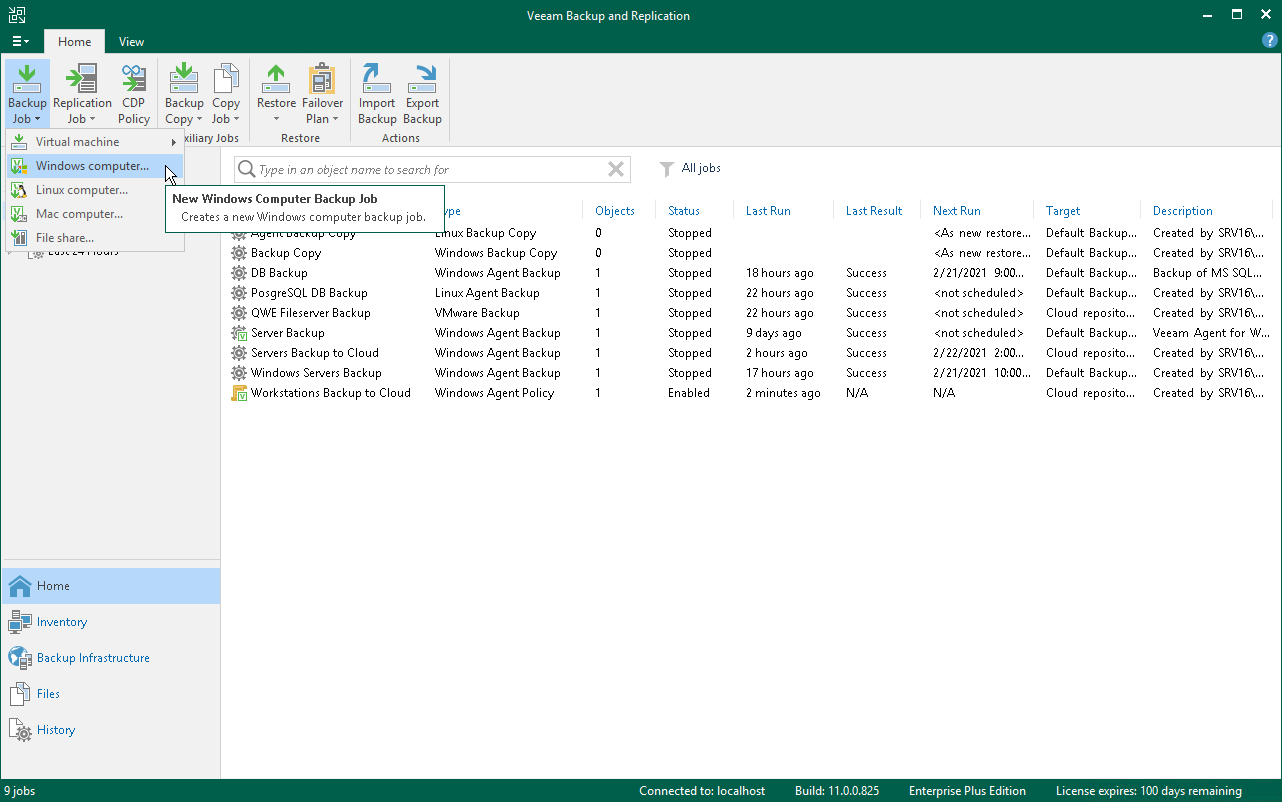Image resolution: width=1282 pixels, height=802 pixels.
Task: Click the help question mark icon
Action: pos(1270,41)
